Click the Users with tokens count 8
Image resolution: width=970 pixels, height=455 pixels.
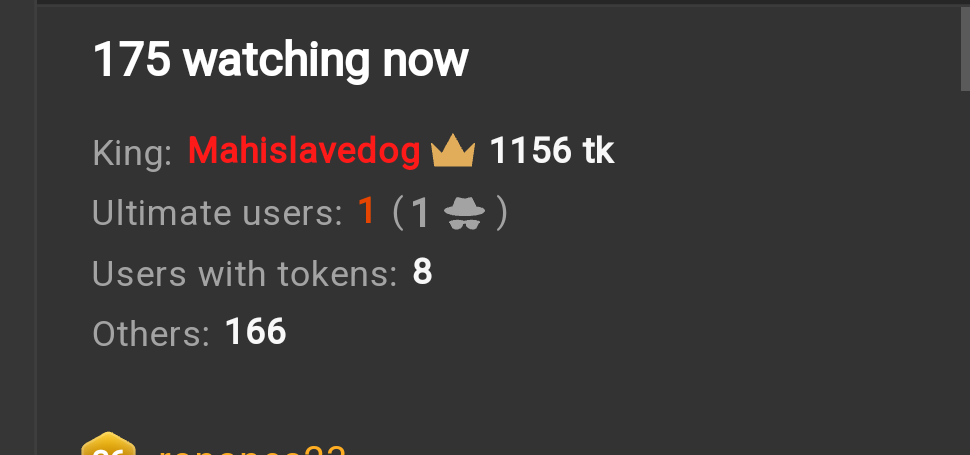point(423,272)
